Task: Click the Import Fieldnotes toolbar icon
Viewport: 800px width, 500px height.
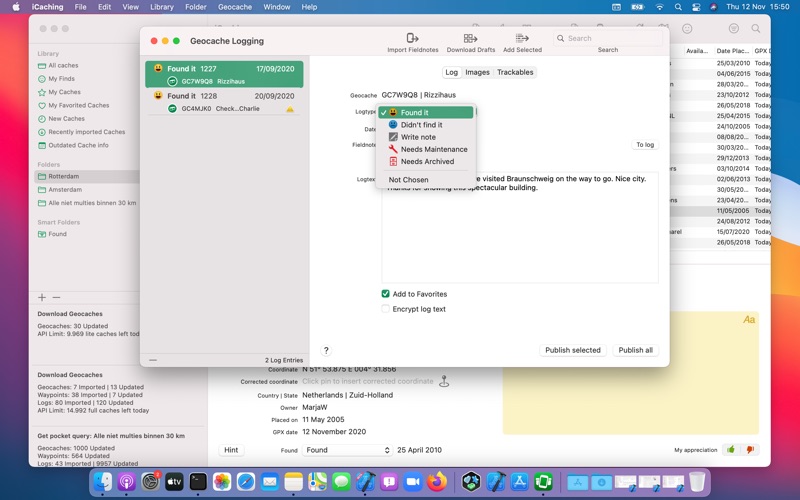Action: (x=412, y=39)
